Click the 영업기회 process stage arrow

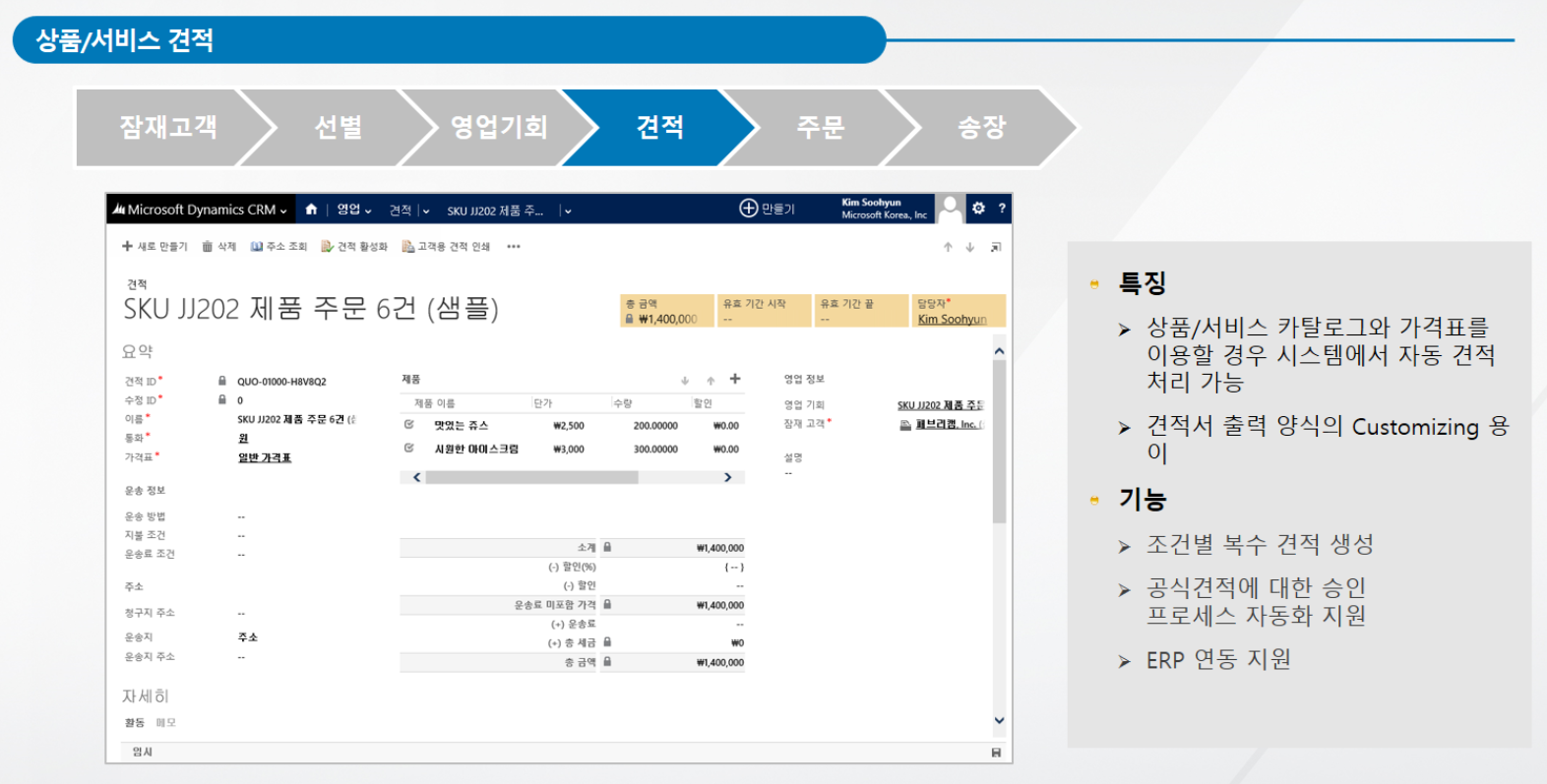click(499, 127)
